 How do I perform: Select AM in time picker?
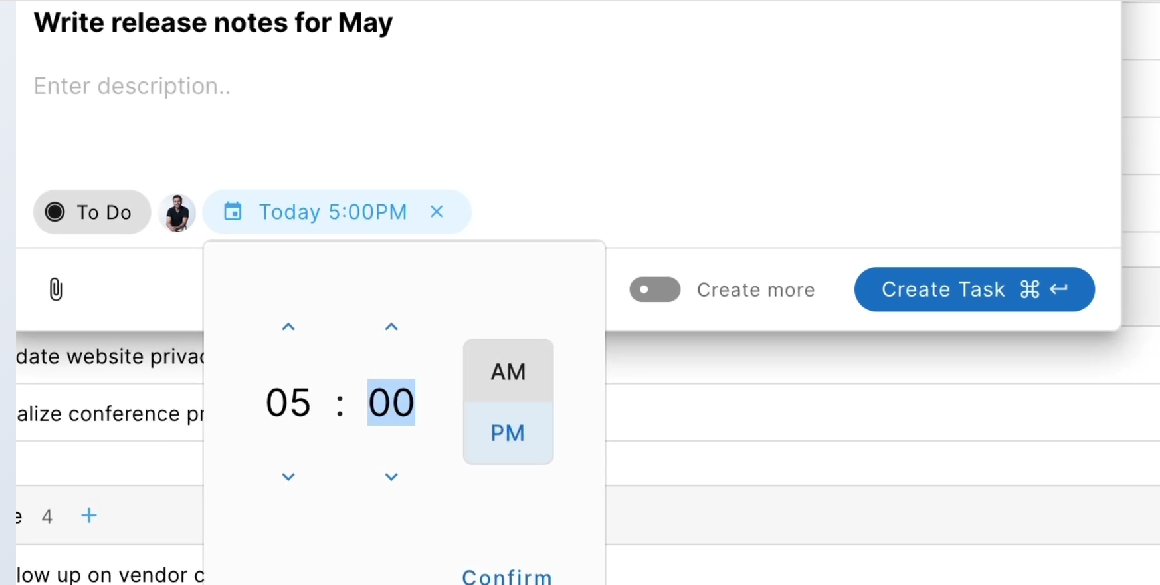pos(508,371)
